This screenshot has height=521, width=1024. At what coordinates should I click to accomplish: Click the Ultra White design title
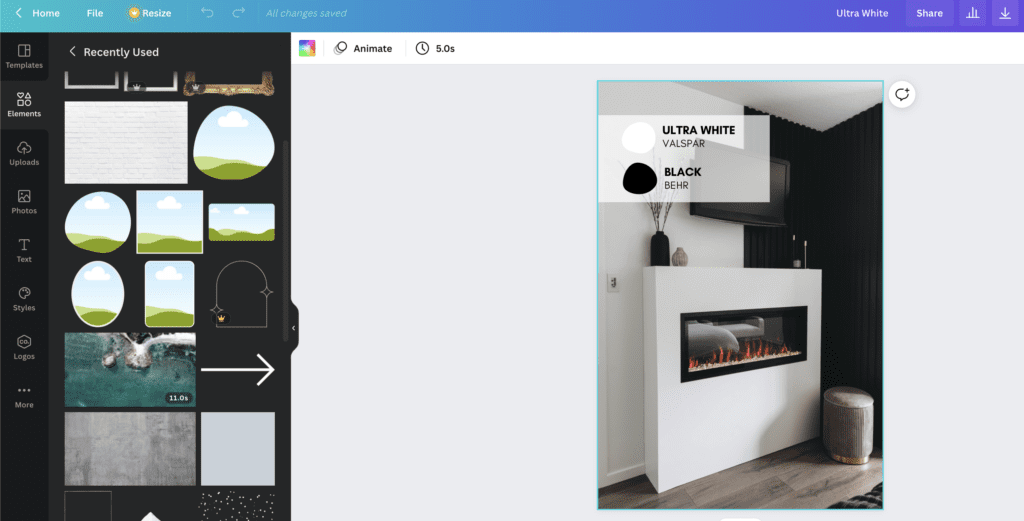861,13
